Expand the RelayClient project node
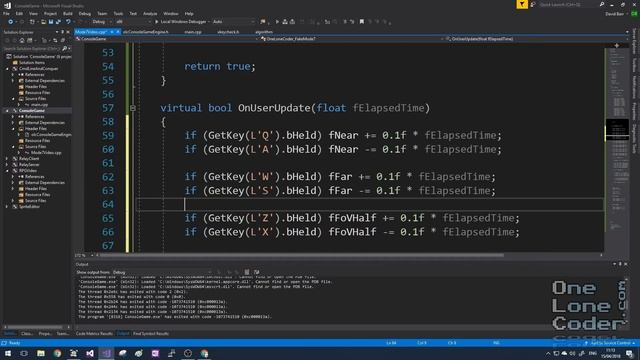 tap(7, 158)
